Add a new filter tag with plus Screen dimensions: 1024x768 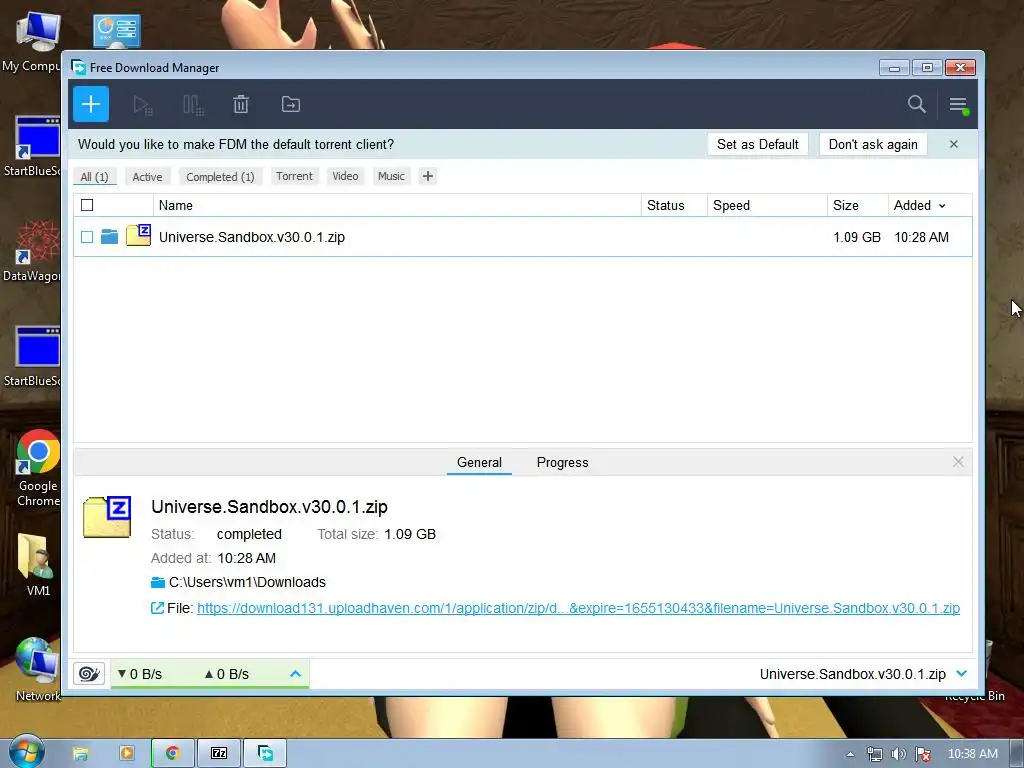tap(428, 176)
